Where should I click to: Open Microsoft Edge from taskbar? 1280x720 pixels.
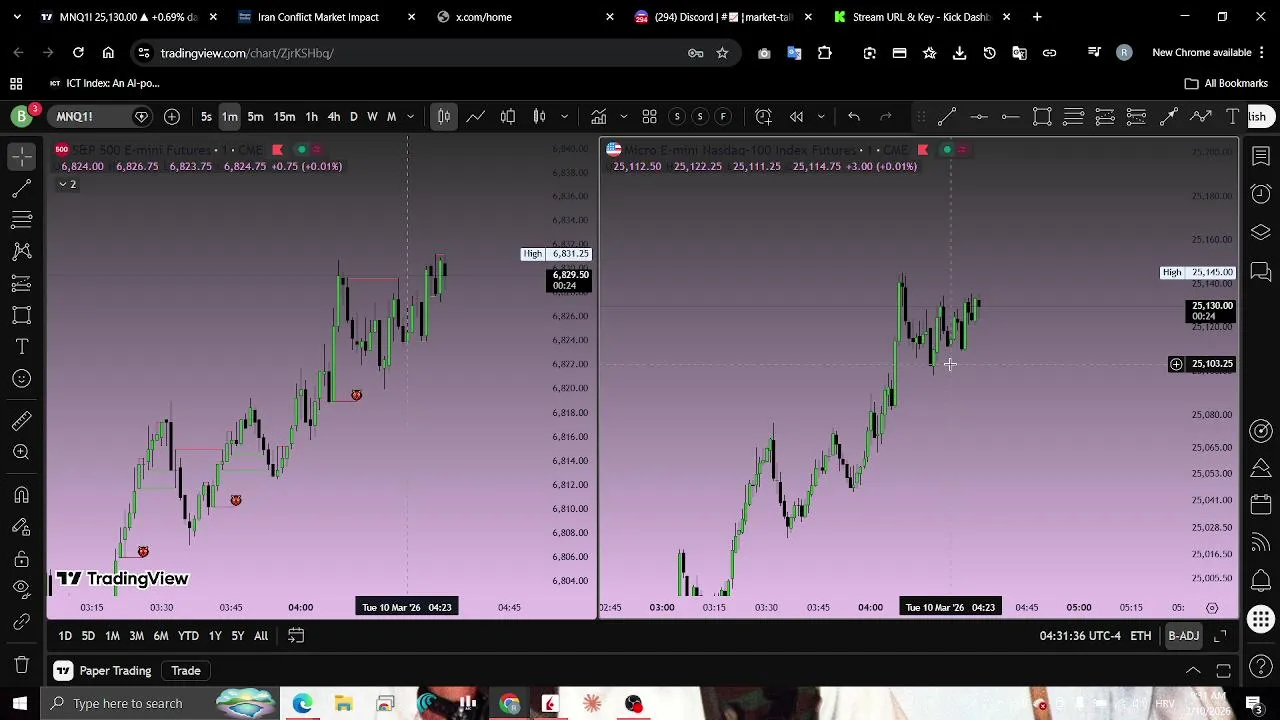point(302,704)
